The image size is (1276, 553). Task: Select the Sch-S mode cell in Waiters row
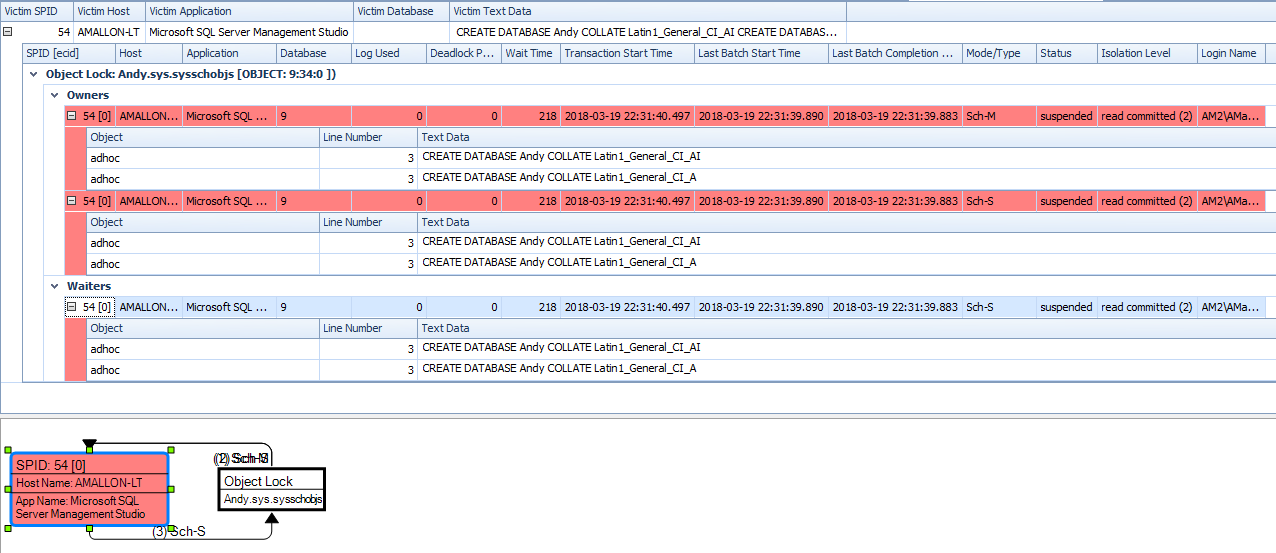(998, 307)
